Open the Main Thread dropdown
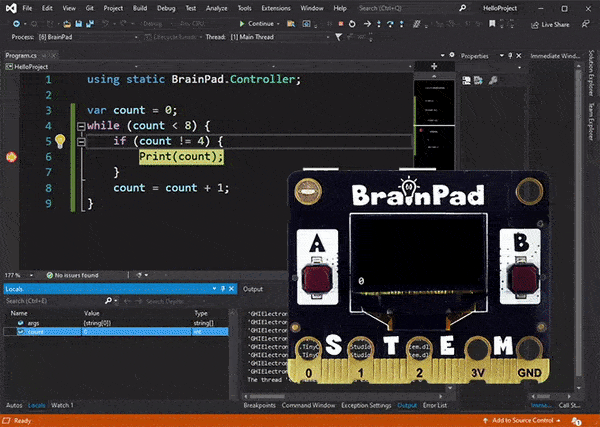This screenshot has height=427, width=600. click(x=280, y=37)
